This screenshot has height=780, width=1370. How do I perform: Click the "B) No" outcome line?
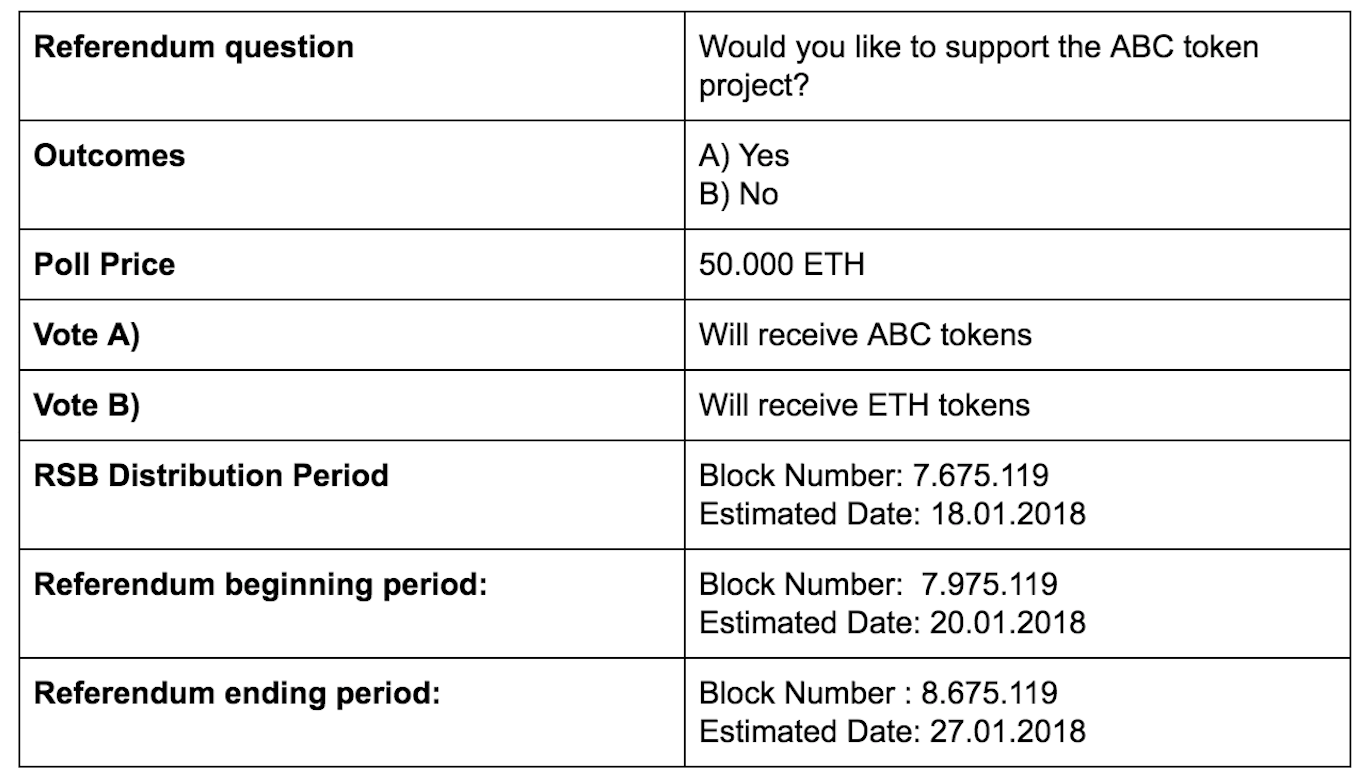pos(739,194)
